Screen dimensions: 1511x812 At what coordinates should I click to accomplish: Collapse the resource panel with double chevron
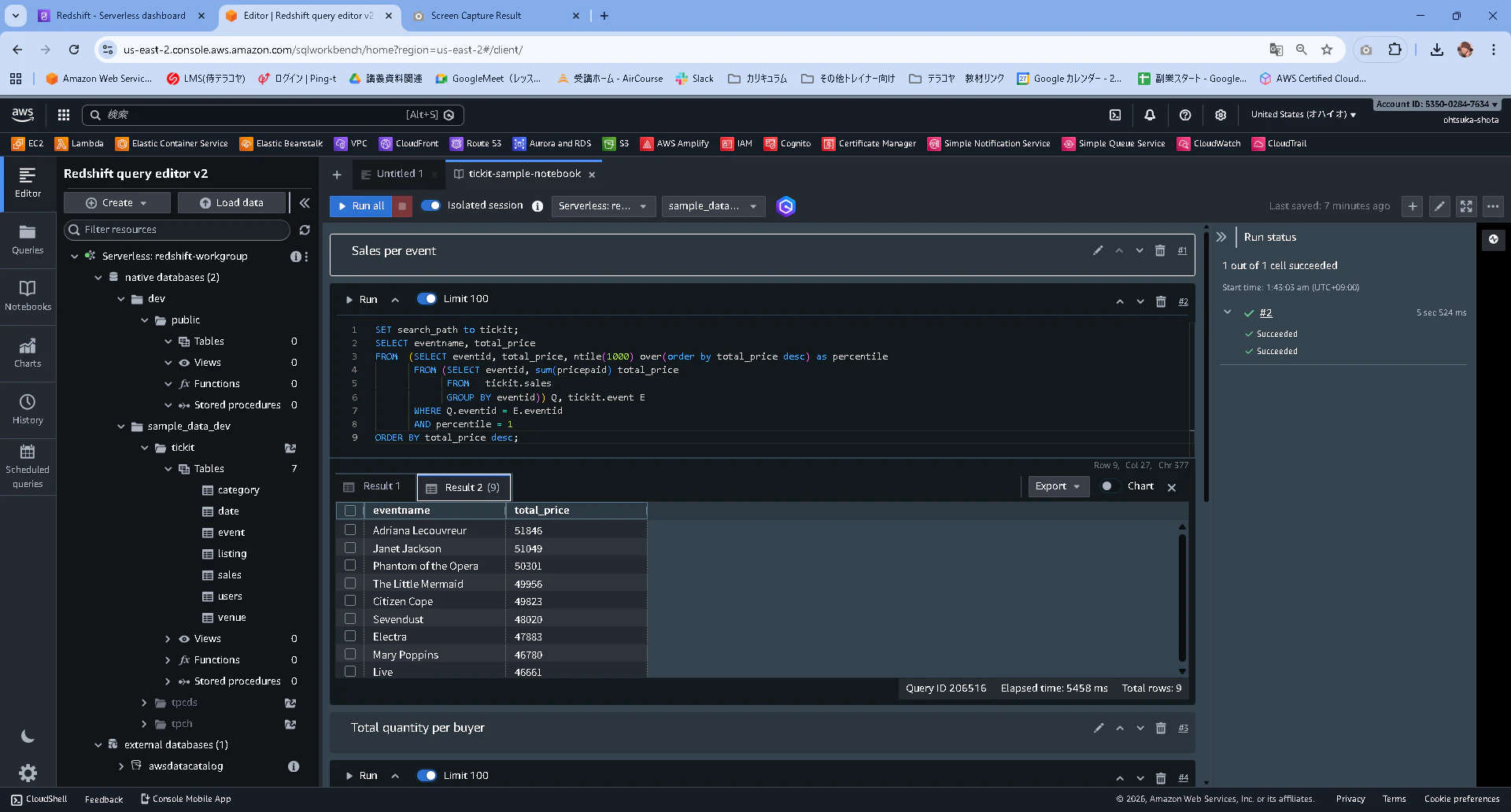[x=305, y=203]
